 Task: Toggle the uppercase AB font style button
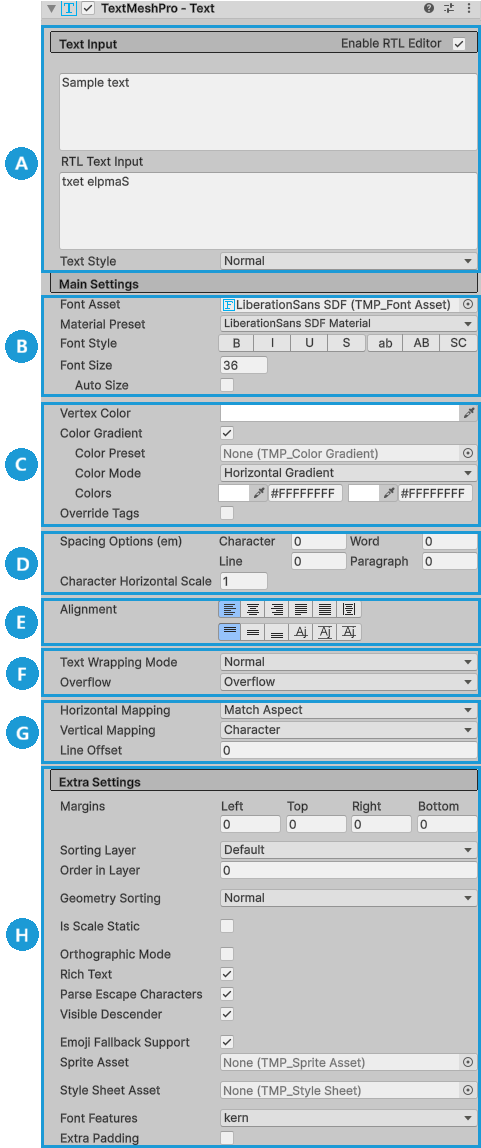tap(421, 343)
